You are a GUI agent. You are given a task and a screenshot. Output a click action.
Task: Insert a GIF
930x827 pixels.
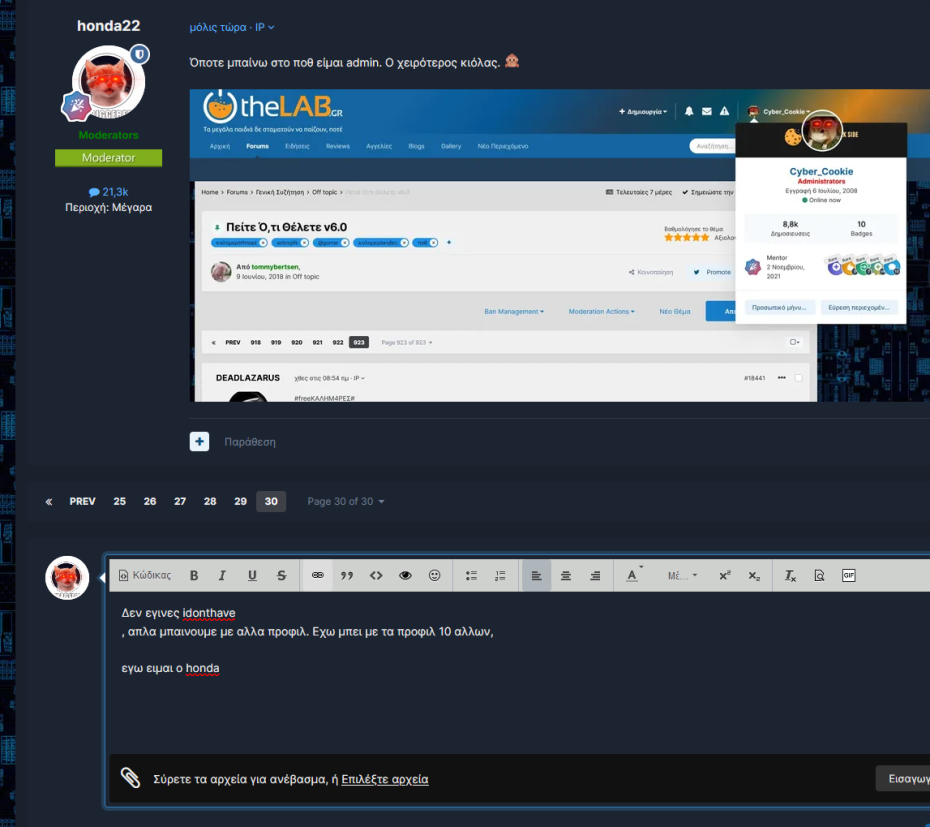[849, 575]
